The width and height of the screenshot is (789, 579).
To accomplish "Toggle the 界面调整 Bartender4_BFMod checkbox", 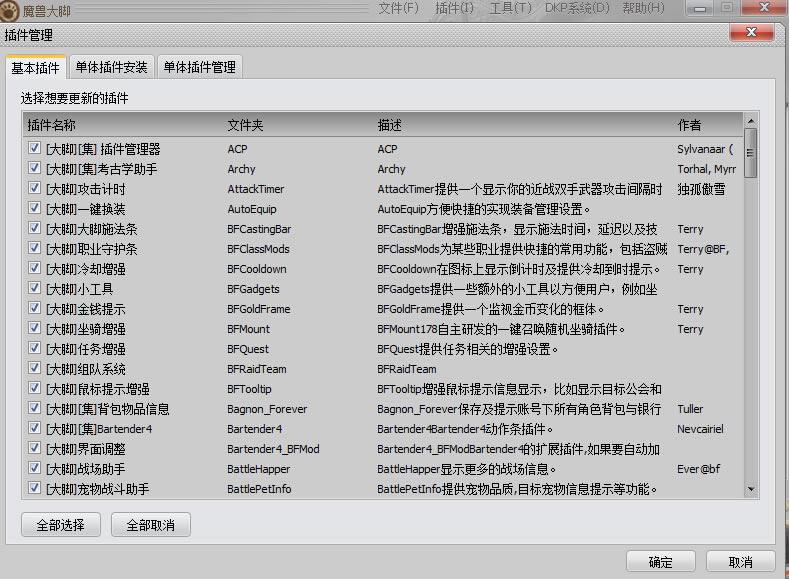I will click(34, 448).
